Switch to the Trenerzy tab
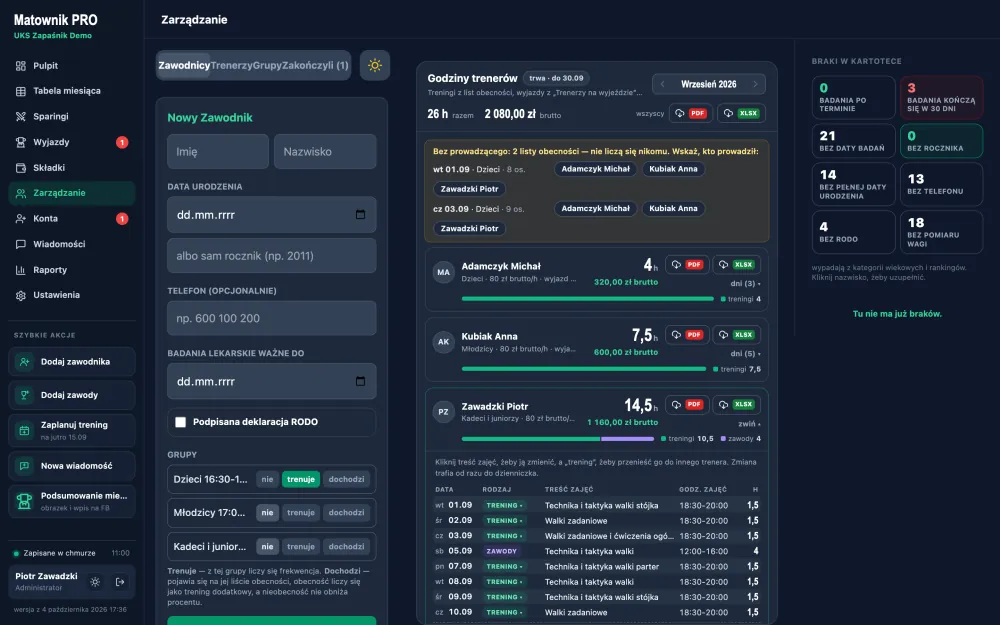Image resolution: width=1000 pixels, height=625 pixels. [x=232, y=66]
